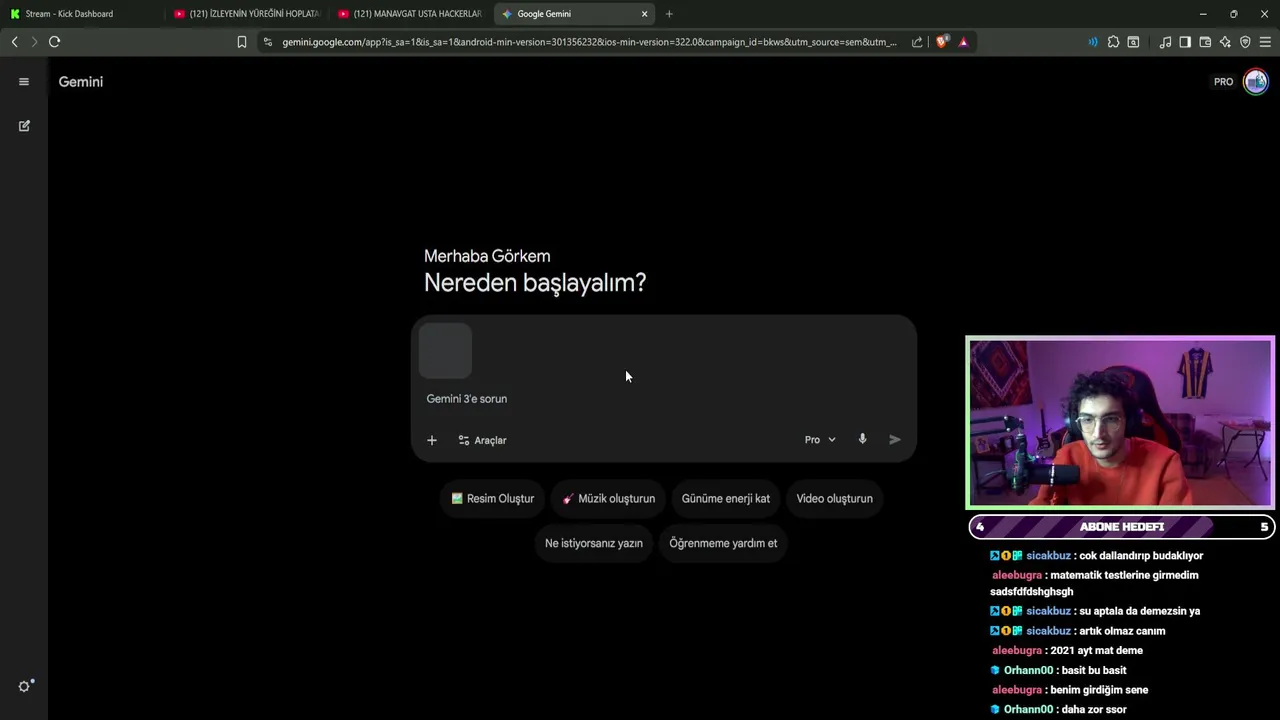
Task: Click the plus icon to add files
Action: pyautogui.click(x=432, y=440)
